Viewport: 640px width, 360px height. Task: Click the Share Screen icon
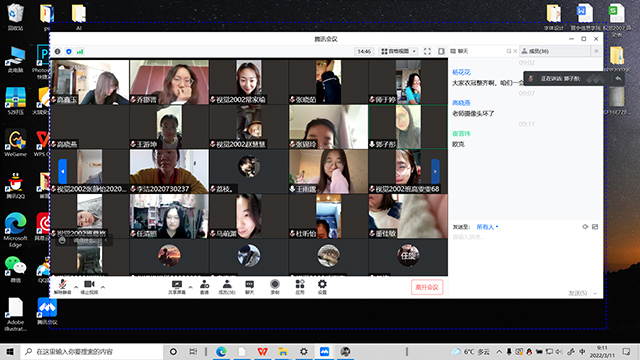point(177,287)
